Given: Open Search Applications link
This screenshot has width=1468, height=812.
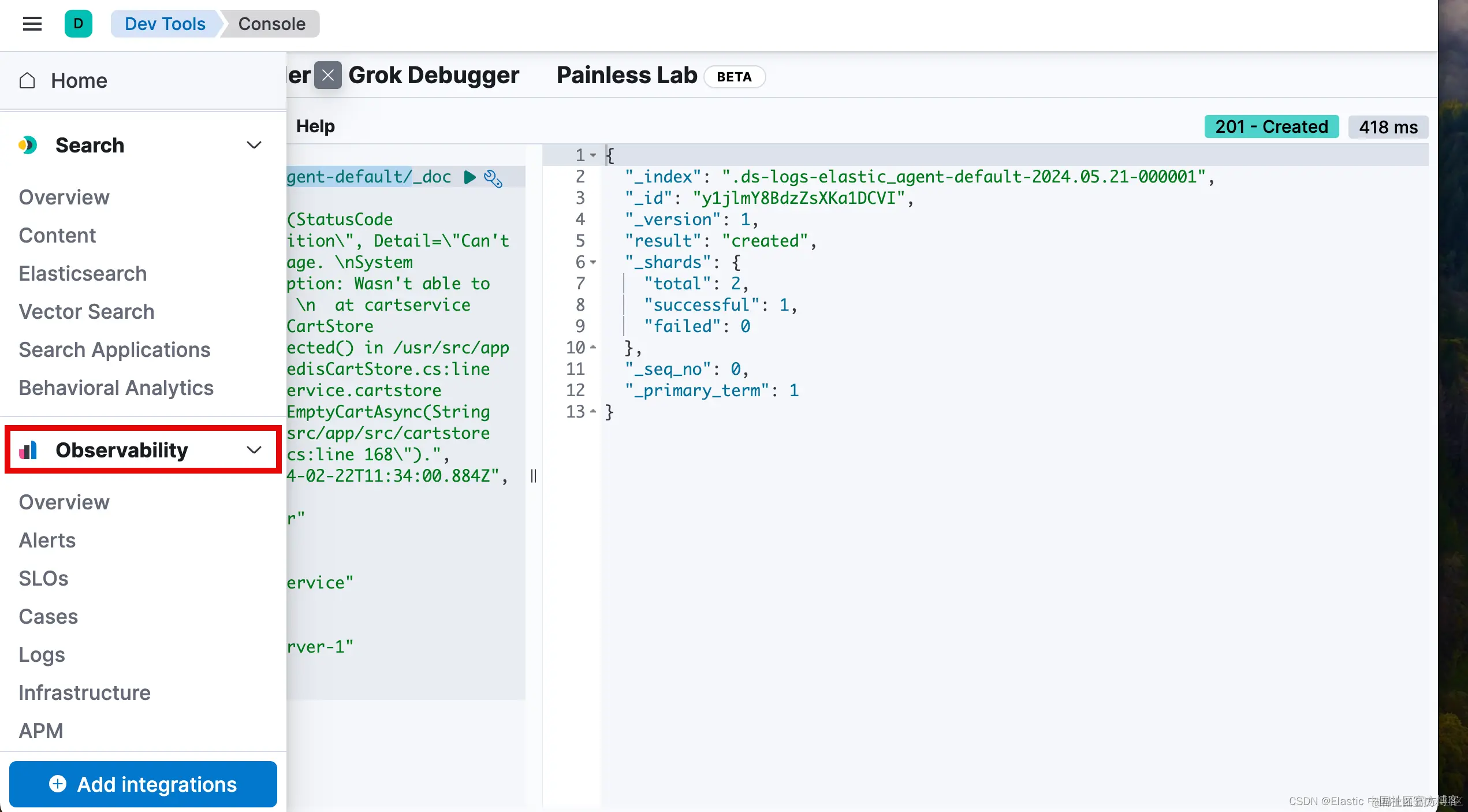Looking at the screenshot, I should 114,349.
